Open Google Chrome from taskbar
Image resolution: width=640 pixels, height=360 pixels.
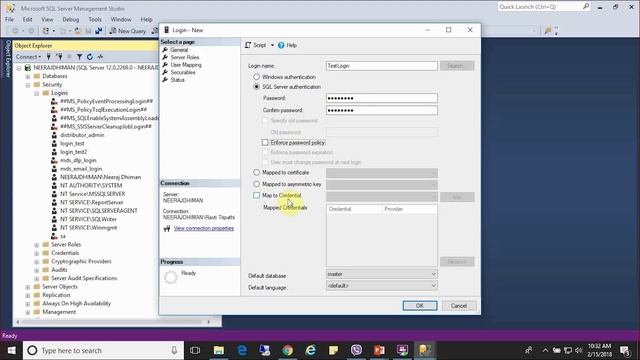pyautogui.click(x=288, y=350)
